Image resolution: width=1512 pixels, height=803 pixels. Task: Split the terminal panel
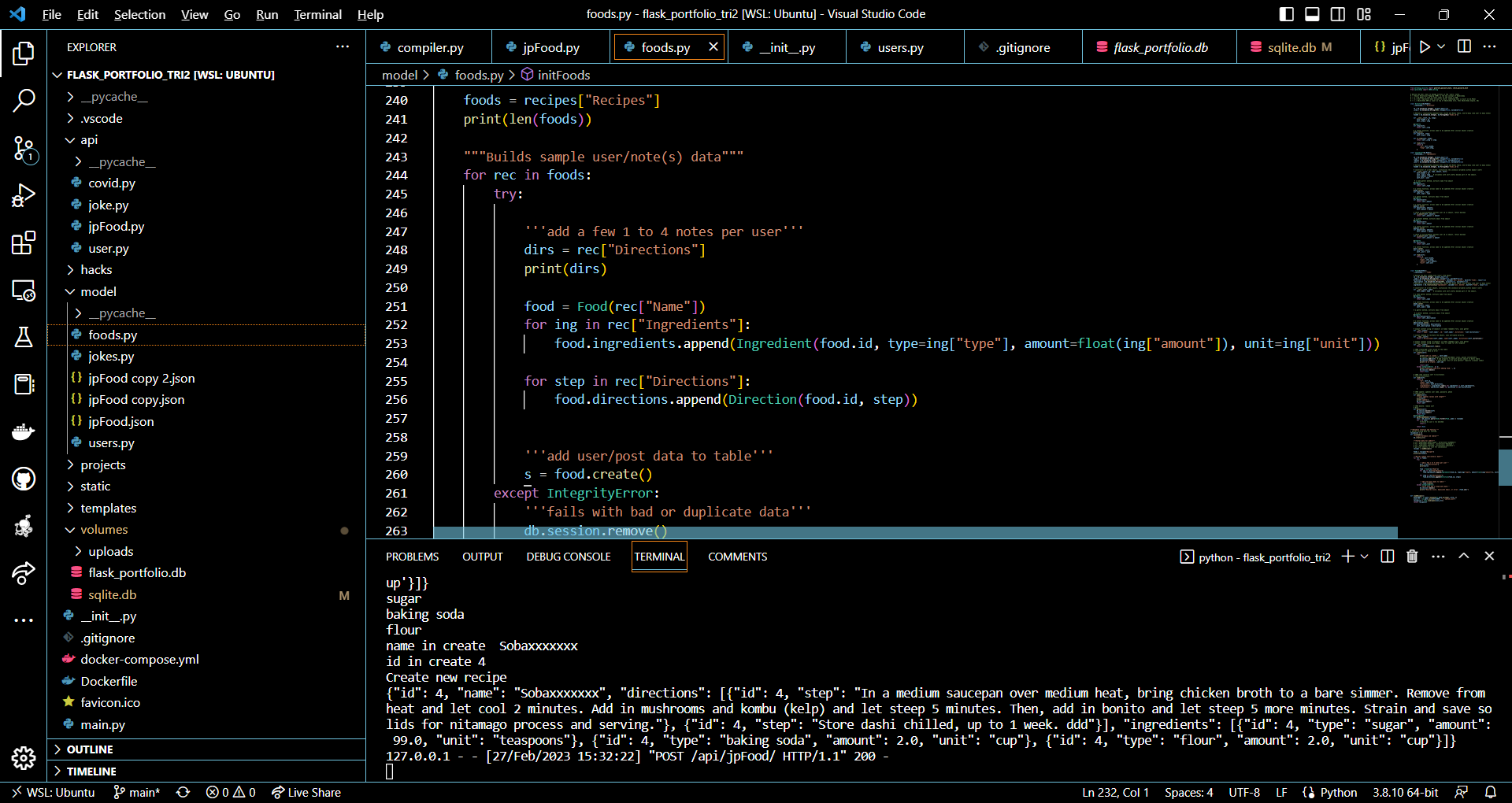pyautogui.click(x=1388, y=557)
